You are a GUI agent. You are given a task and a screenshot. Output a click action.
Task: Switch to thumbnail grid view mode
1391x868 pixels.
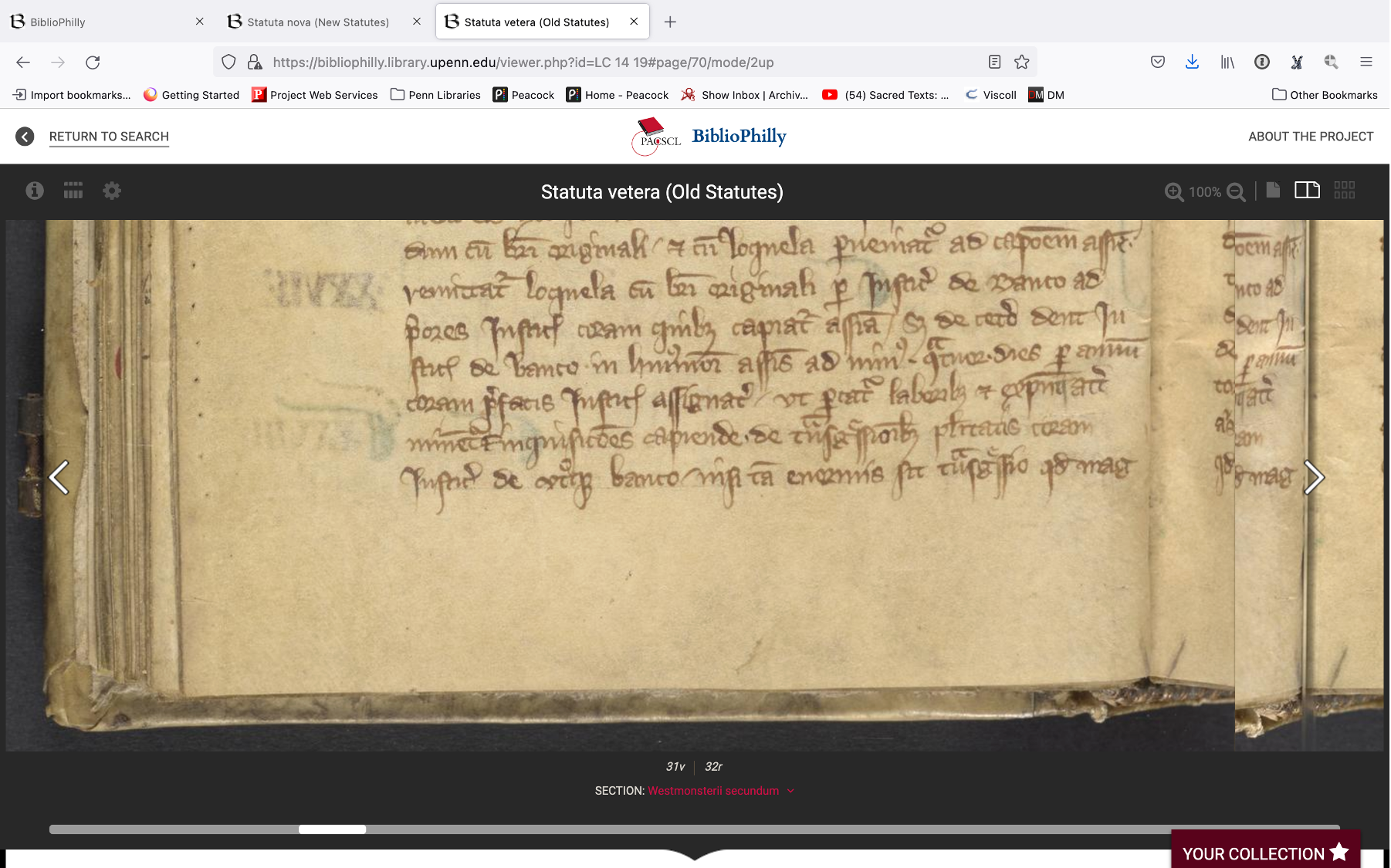[x=1344, y=190]
